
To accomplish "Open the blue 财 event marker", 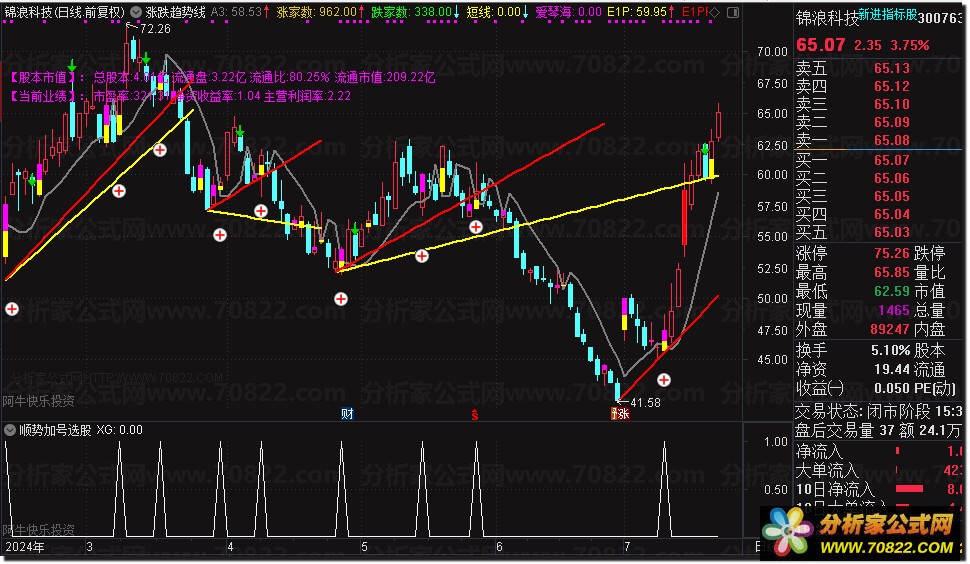I will coord(347,414).
